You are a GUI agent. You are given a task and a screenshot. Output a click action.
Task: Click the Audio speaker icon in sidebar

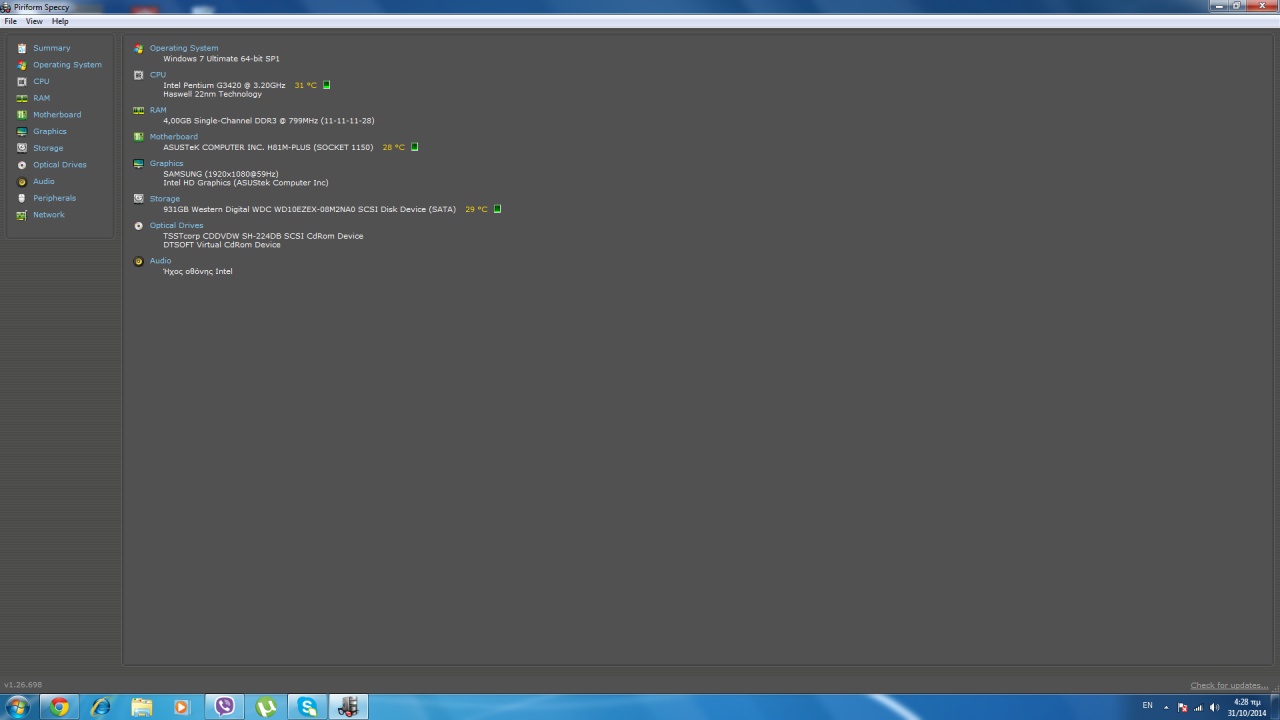pyautogui.click(x=22, y=181)
